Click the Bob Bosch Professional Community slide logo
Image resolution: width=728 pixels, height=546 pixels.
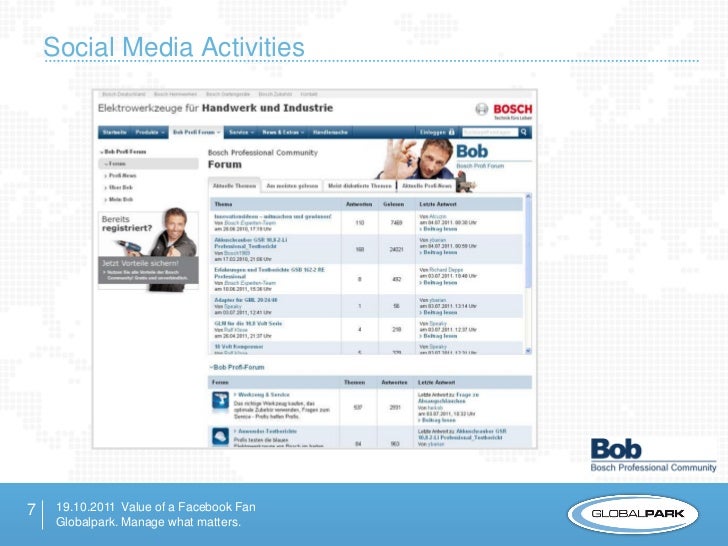pyautogui.click(x=653, y=455)
